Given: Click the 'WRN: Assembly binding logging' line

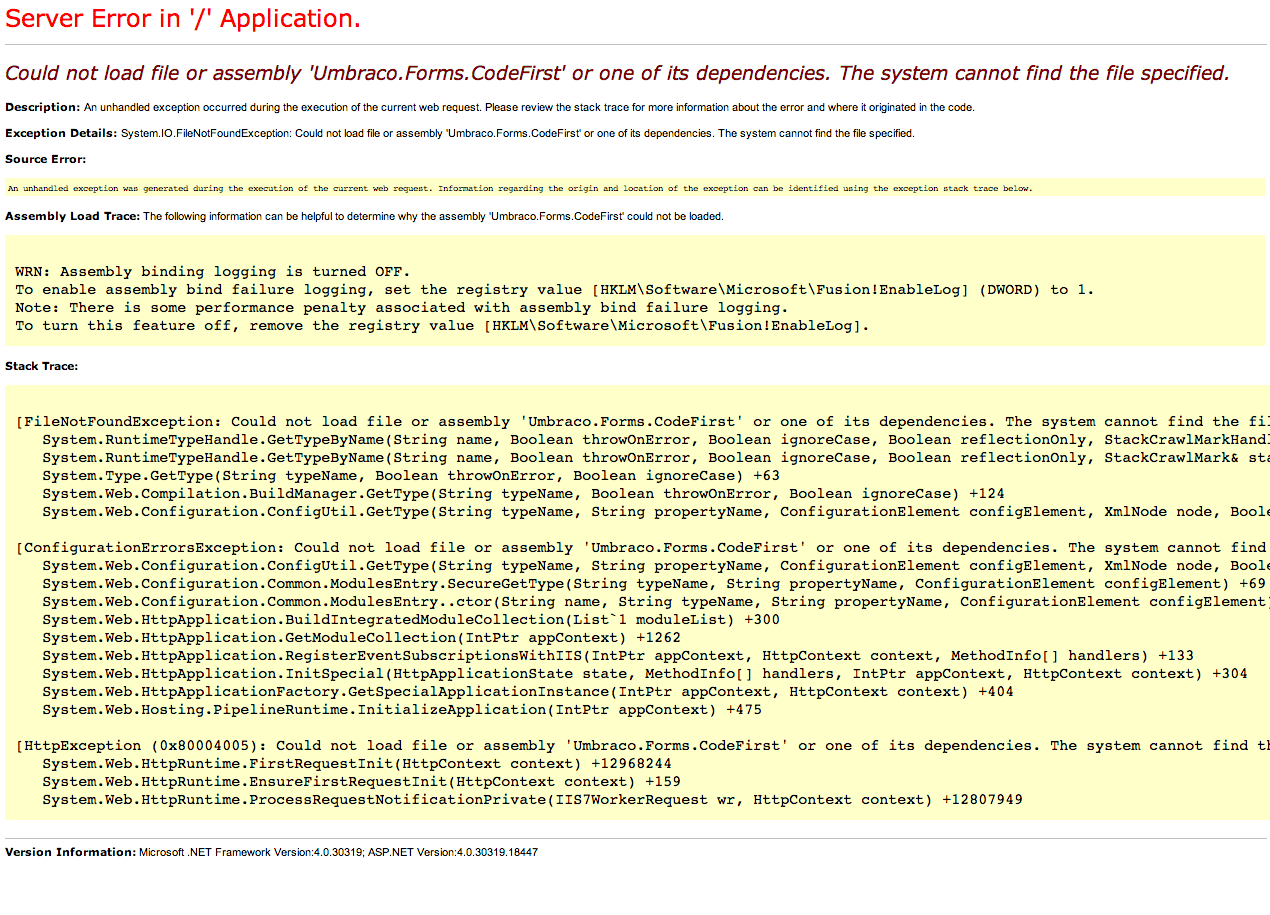Looking at the screenshot, I should (212, 271).
